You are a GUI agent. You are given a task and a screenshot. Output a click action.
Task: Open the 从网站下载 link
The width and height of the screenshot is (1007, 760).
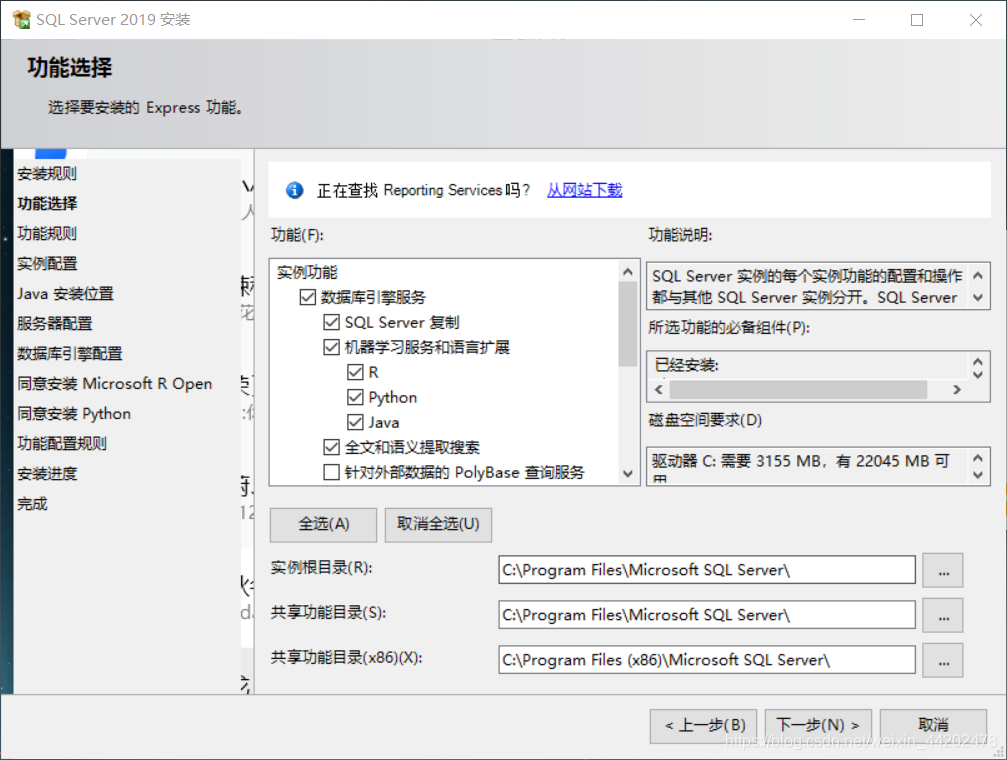[x=584, y=190]
